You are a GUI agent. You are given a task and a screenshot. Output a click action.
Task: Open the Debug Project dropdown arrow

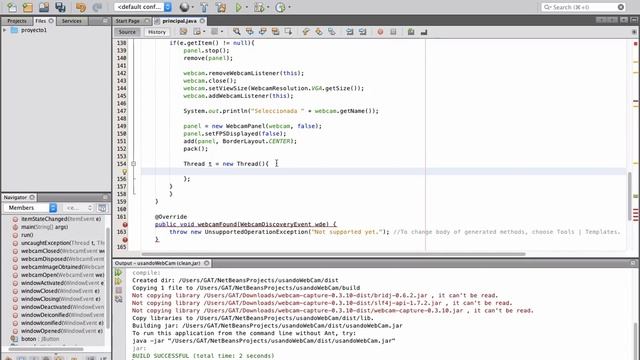tap(268, 7)
